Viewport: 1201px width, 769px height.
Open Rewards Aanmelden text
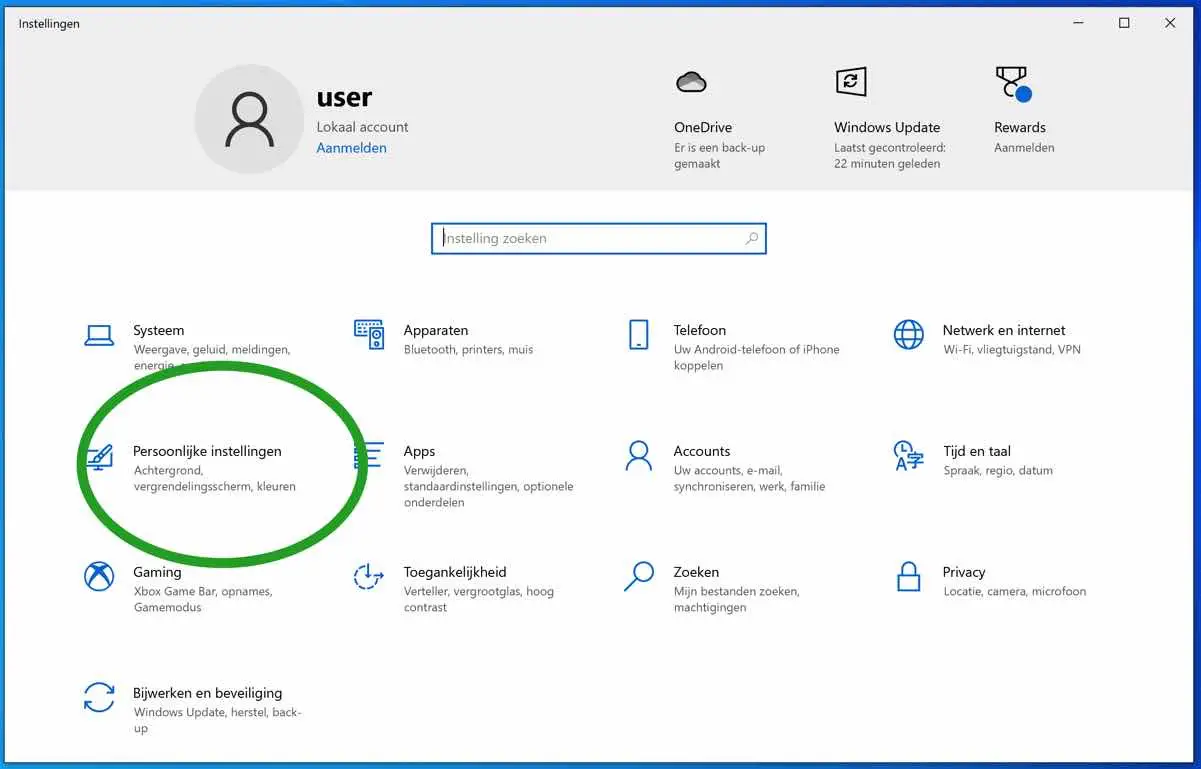[x=1024, y=148]
